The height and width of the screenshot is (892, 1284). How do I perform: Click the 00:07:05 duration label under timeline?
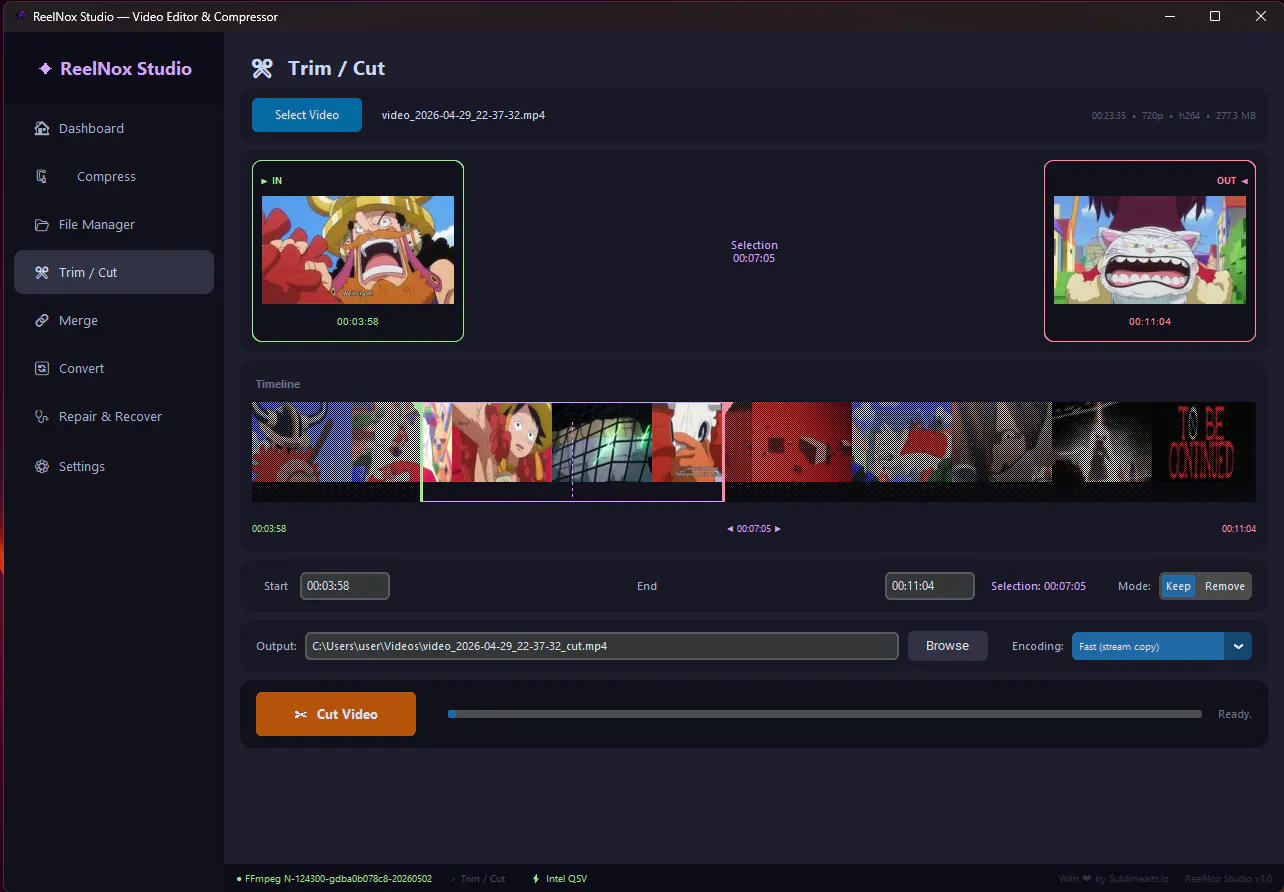pyautogui.click(x=754, y=529)
